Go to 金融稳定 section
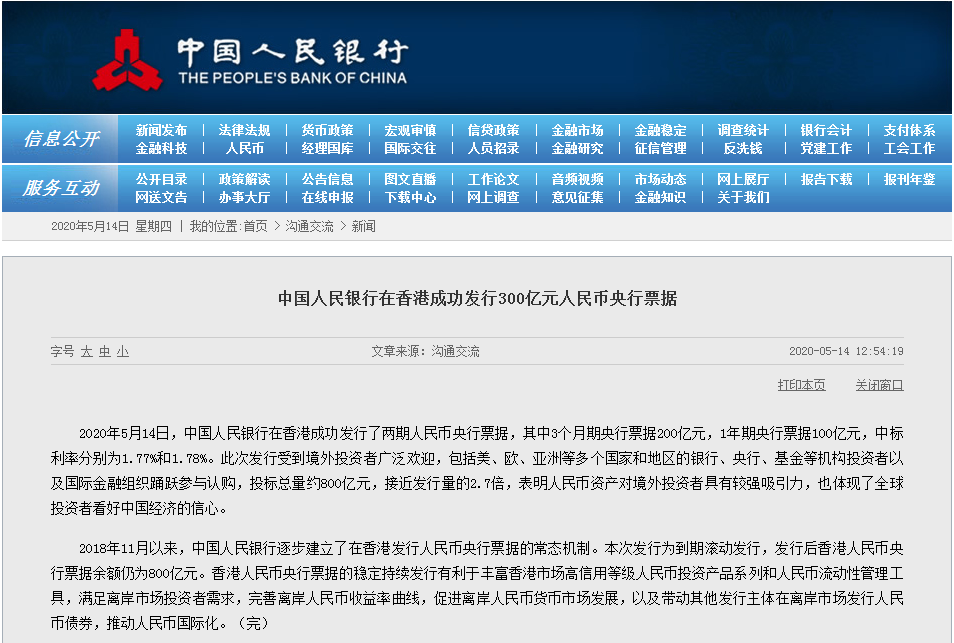Viewport: 954px width, 643px height. 660,130
